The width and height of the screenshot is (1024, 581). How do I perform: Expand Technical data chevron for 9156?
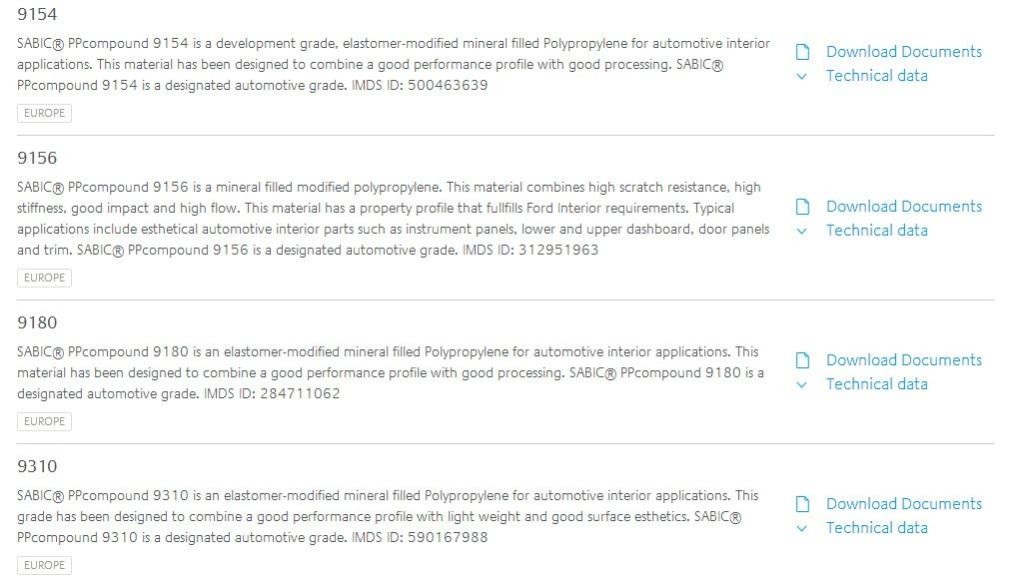[801, 231]
